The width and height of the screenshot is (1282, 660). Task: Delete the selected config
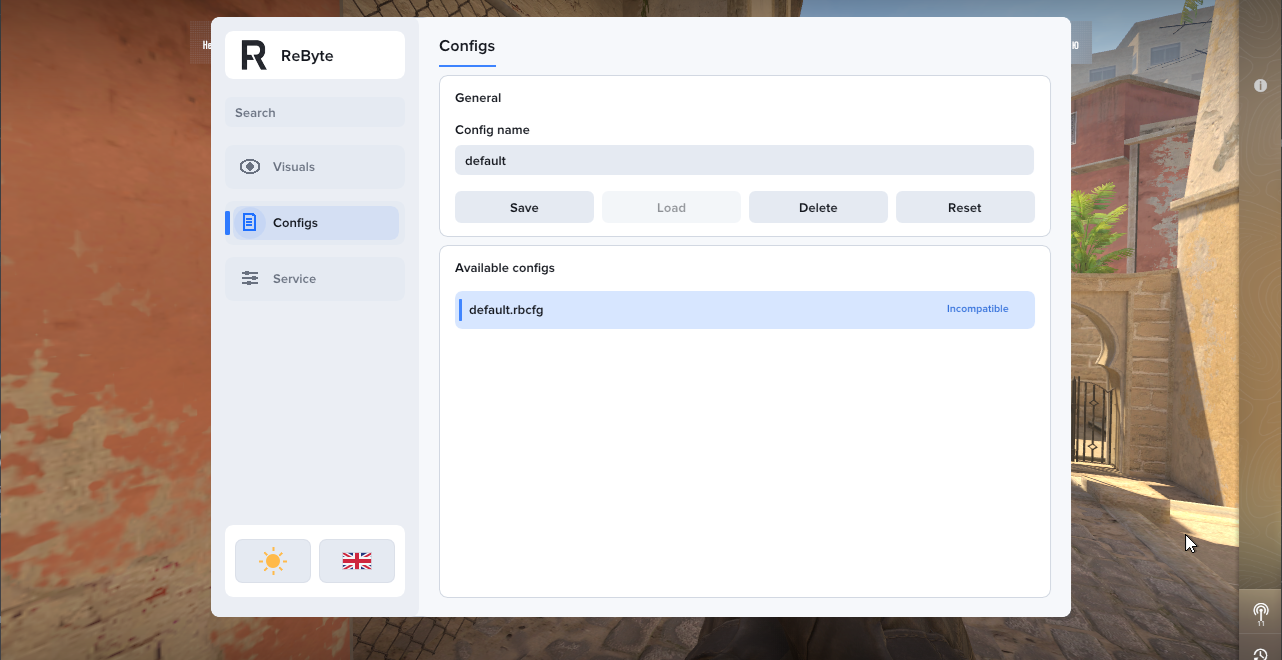pos(818,207)
